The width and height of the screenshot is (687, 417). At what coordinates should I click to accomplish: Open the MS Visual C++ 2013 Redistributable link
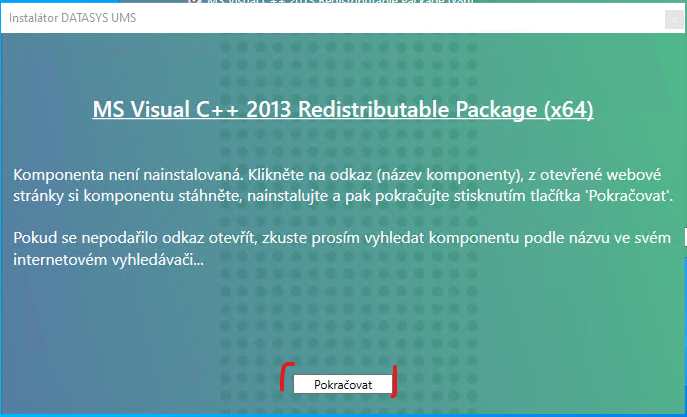(x=343, y=109)
